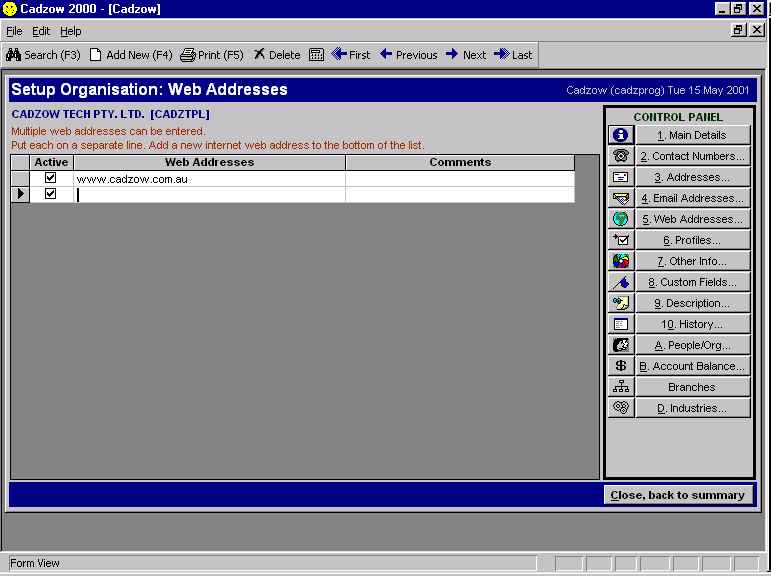The width and height of the screenshot is (771, 576).
Task: Open 10. History panel
Action: click(x=692, y=324)
